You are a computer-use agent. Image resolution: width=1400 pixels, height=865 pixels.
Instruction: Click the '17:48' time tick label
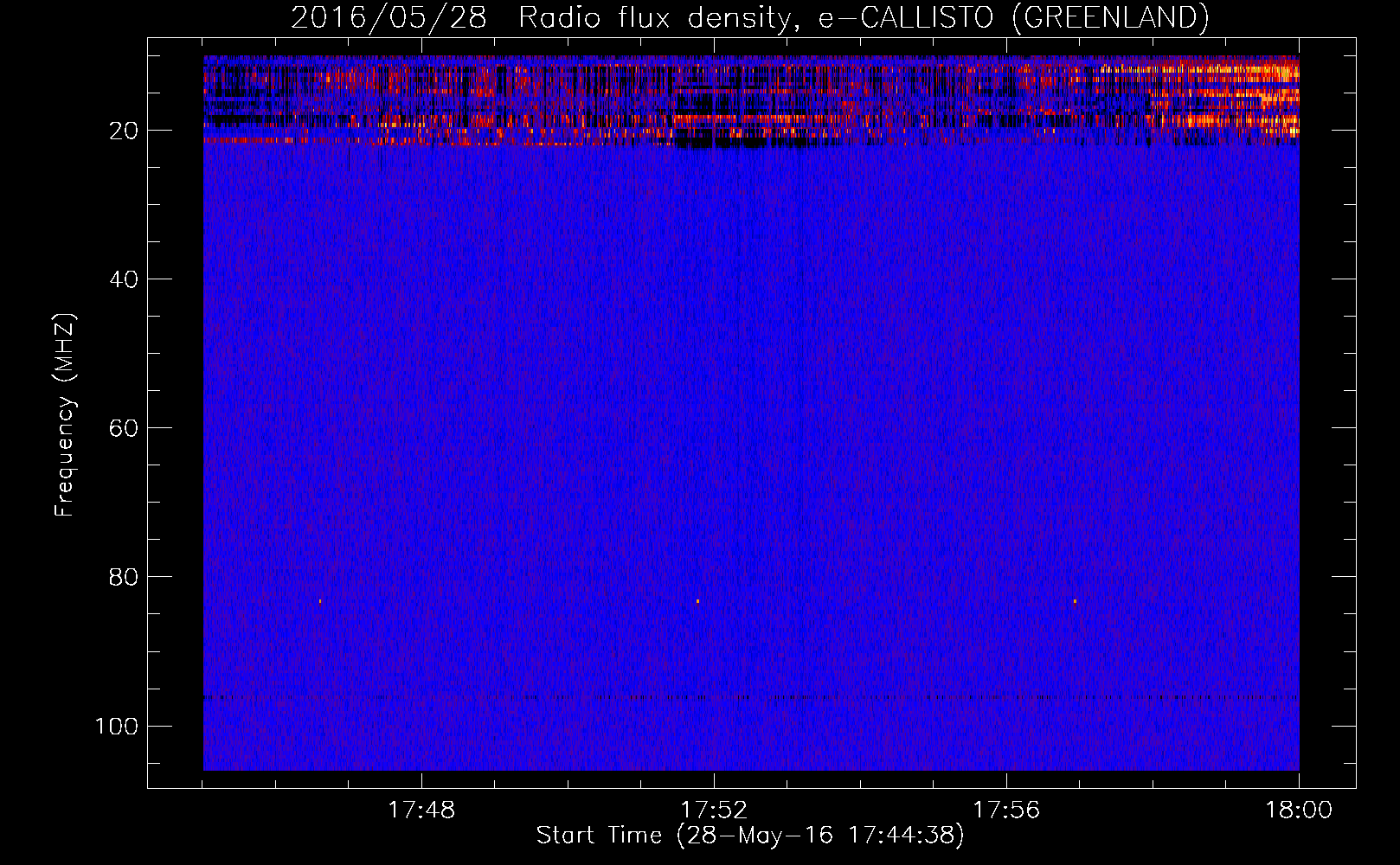coord(421,810)
